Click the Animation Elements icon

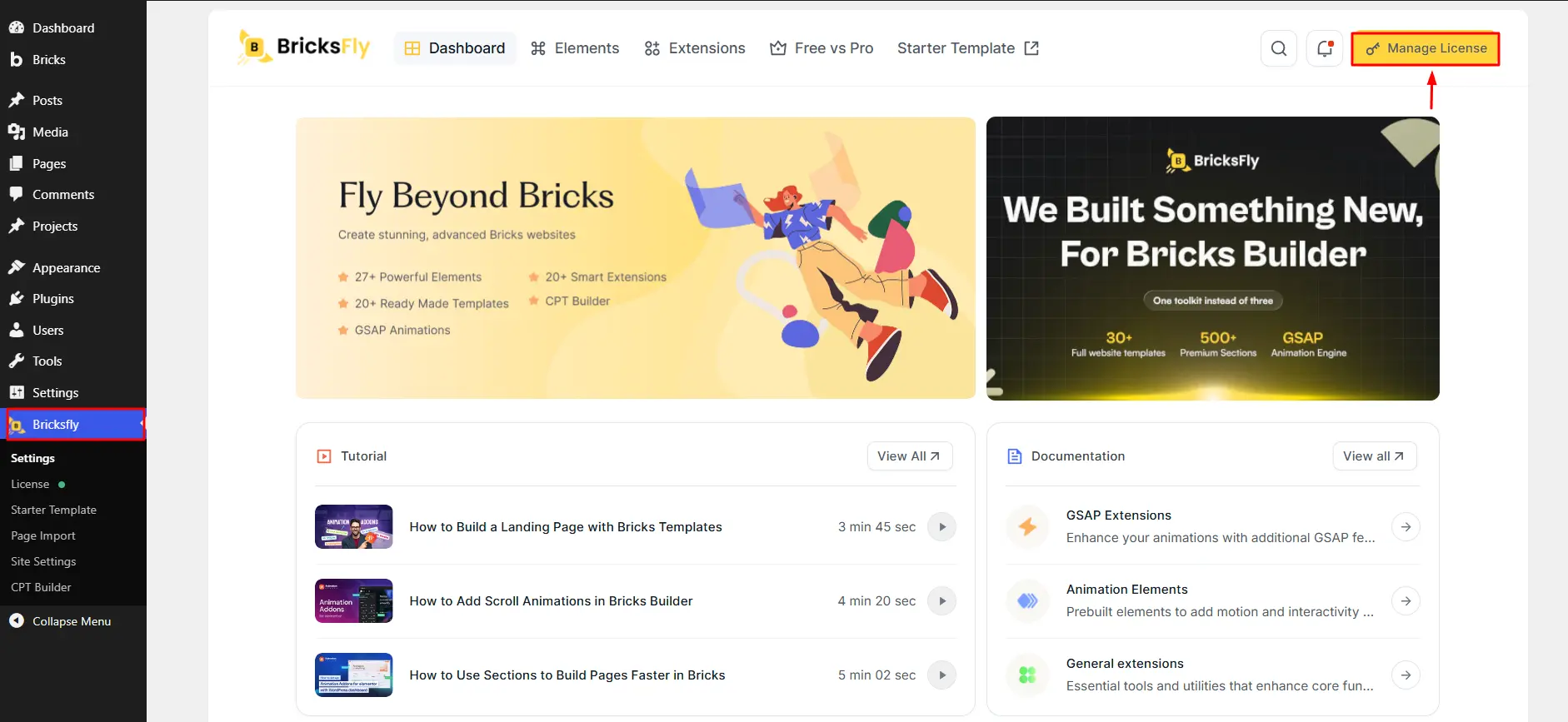[x=1027, y=601]
